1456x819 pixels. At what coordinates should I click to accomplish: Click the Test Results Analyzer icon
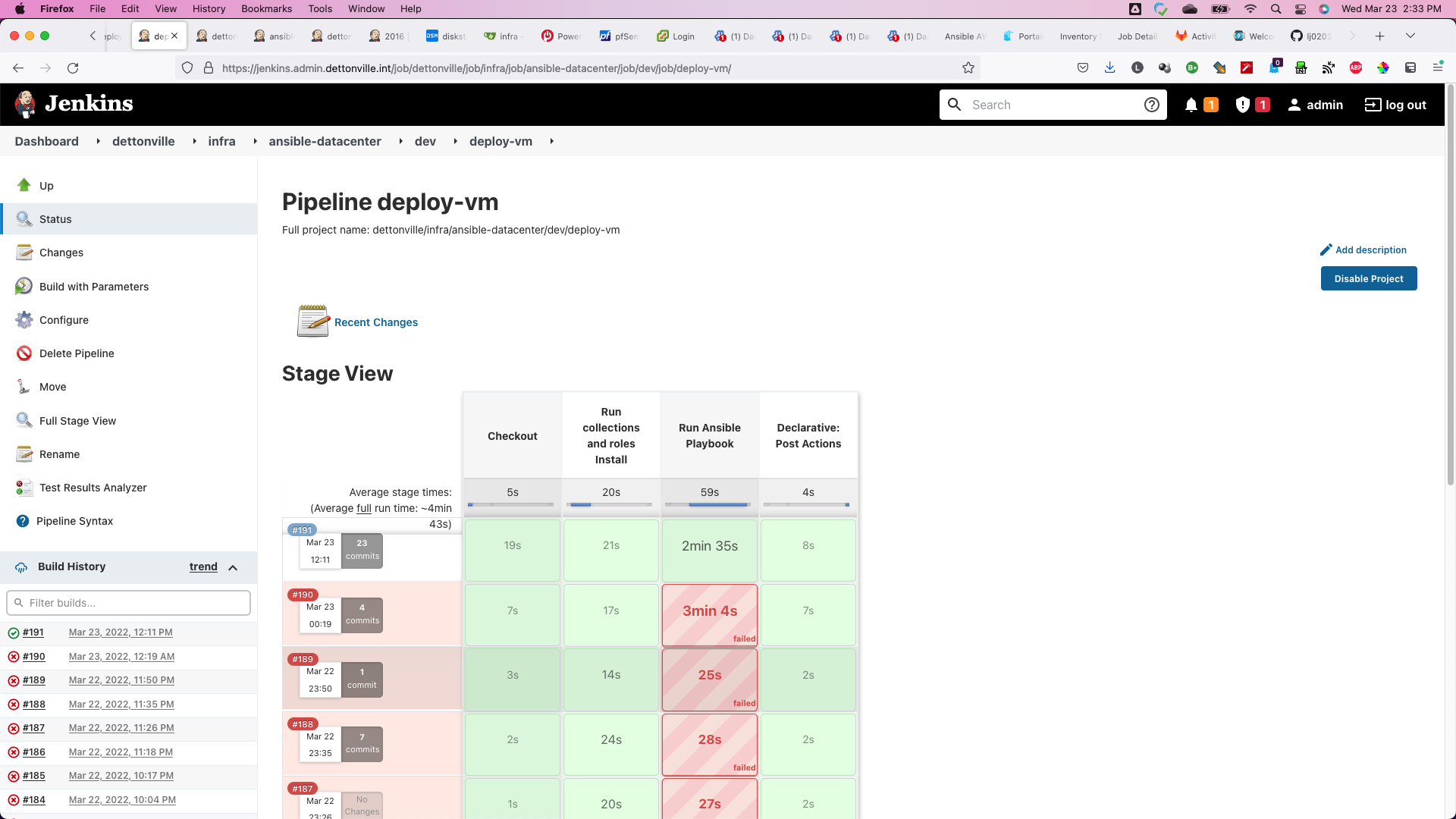24,487
